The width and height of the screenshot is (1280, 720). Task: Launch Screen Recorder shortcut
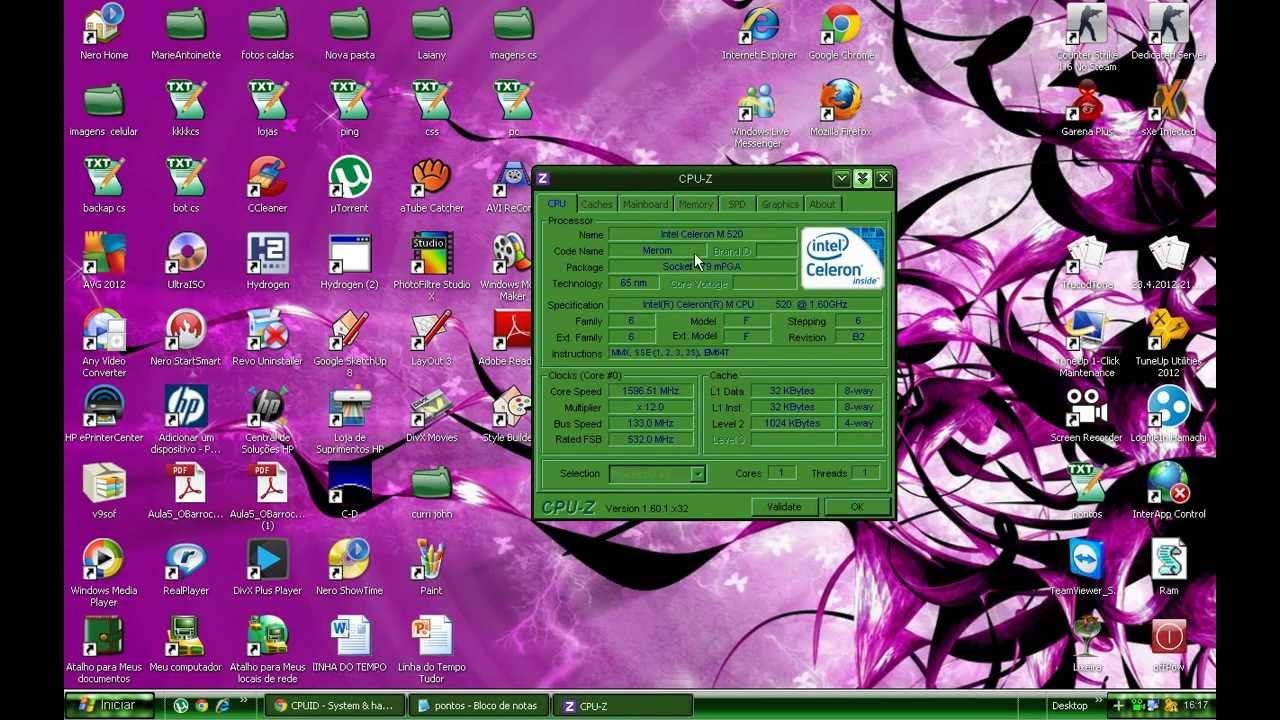pos(1087,415)
